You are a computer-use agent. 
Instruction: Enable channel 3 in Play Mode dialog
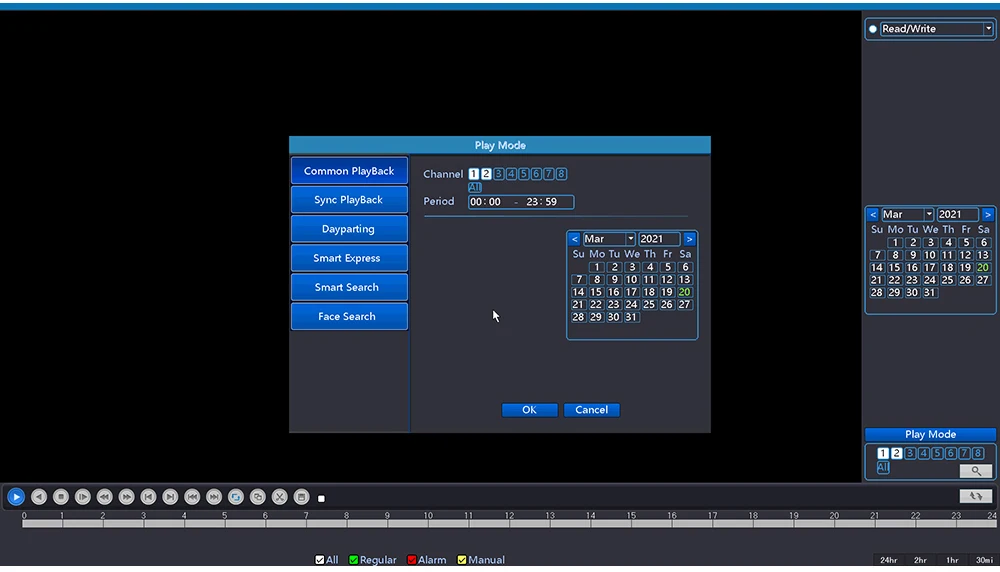click(499, 174)
